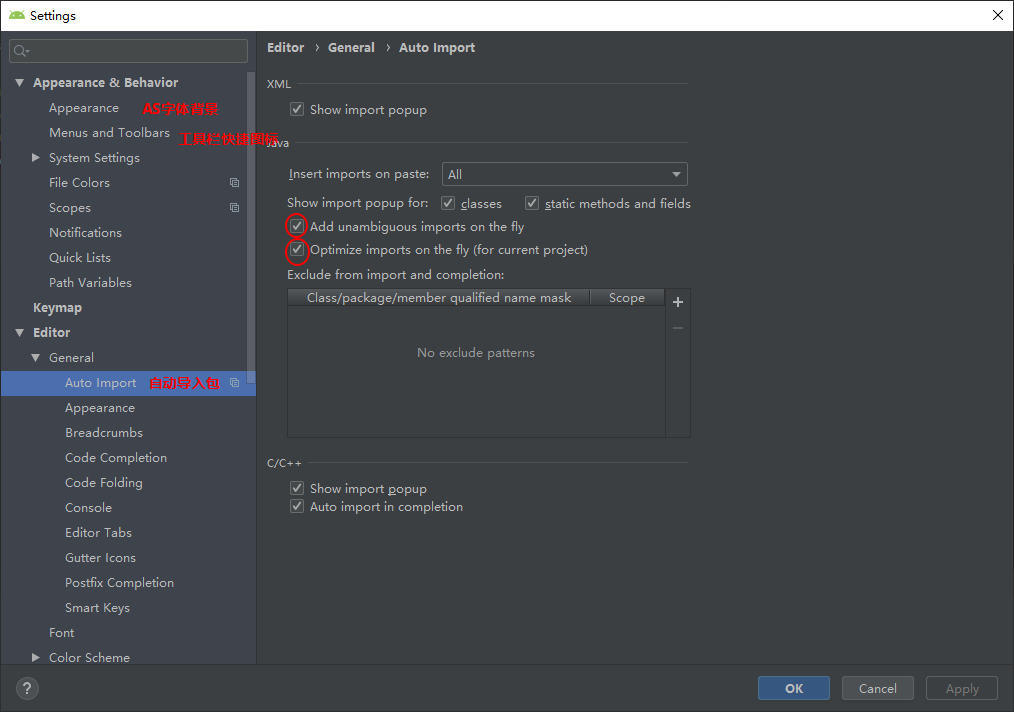Click the project-level icon beside File Colors
Image resolution: width=1014 pixels, height=712 pixels.
click(x=234, y=183)
